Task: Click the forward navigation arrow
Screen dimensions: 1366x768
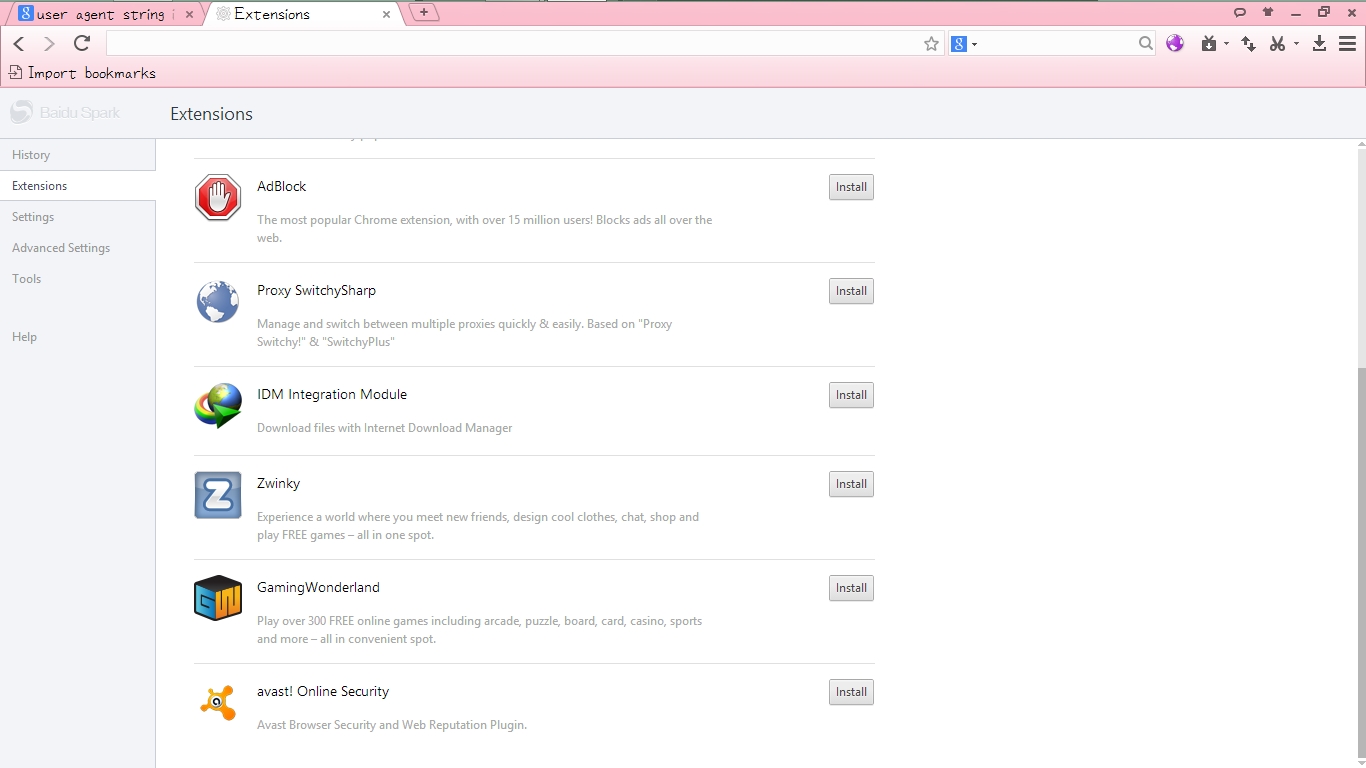Action: tap(49, 43)
